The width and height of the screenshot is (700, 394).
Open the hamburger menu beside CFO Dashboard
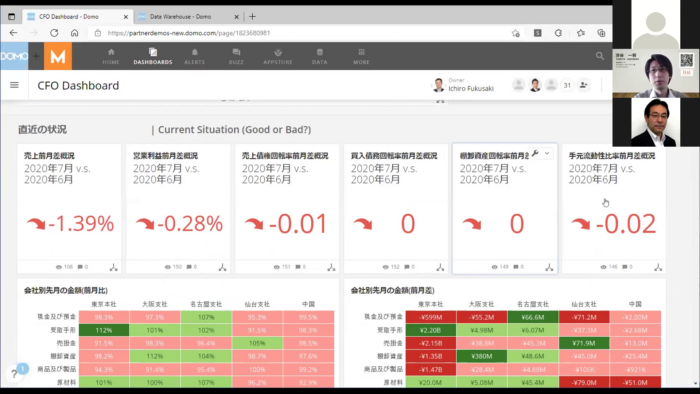[x=14, y=85]
